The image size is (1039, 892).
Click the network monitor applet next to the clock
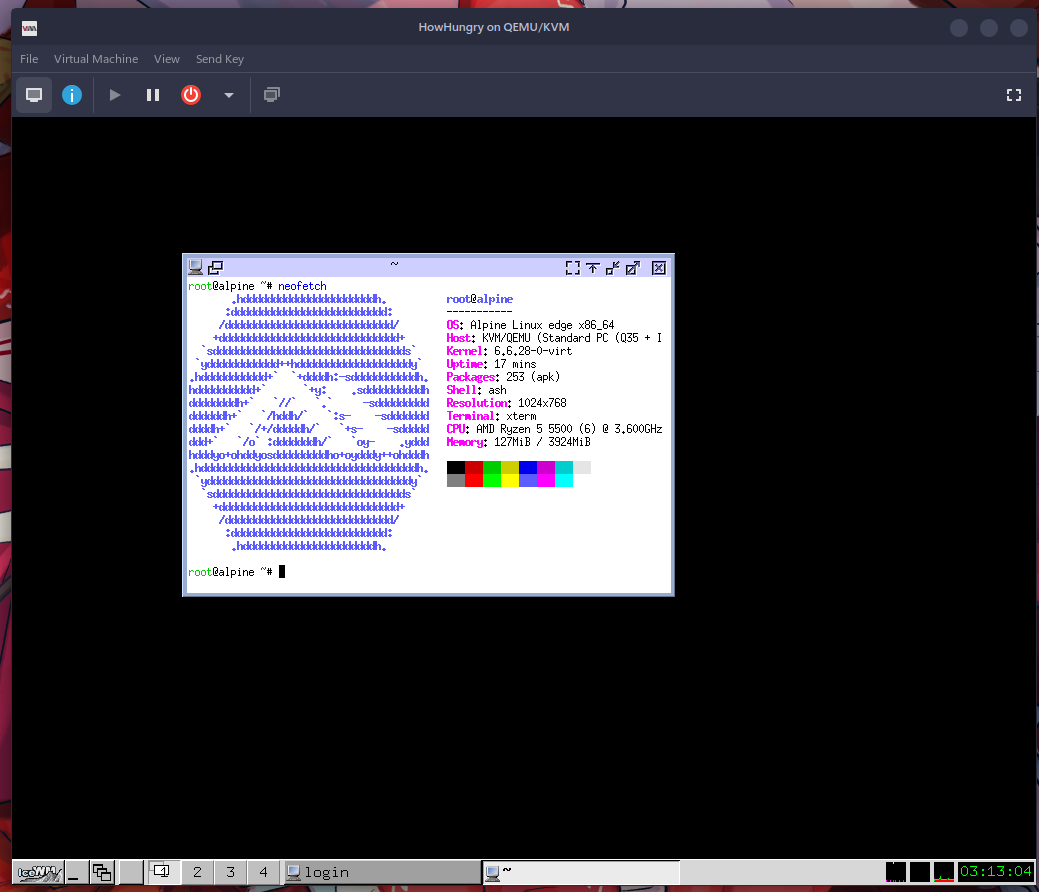(x=944, y=871)
